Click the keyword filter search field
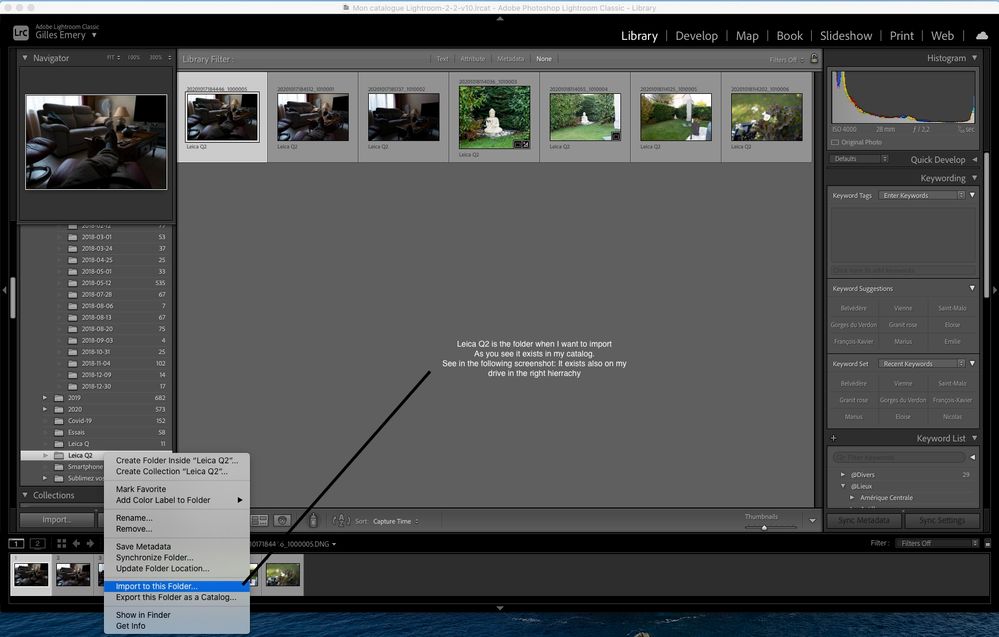 (899, 457)
